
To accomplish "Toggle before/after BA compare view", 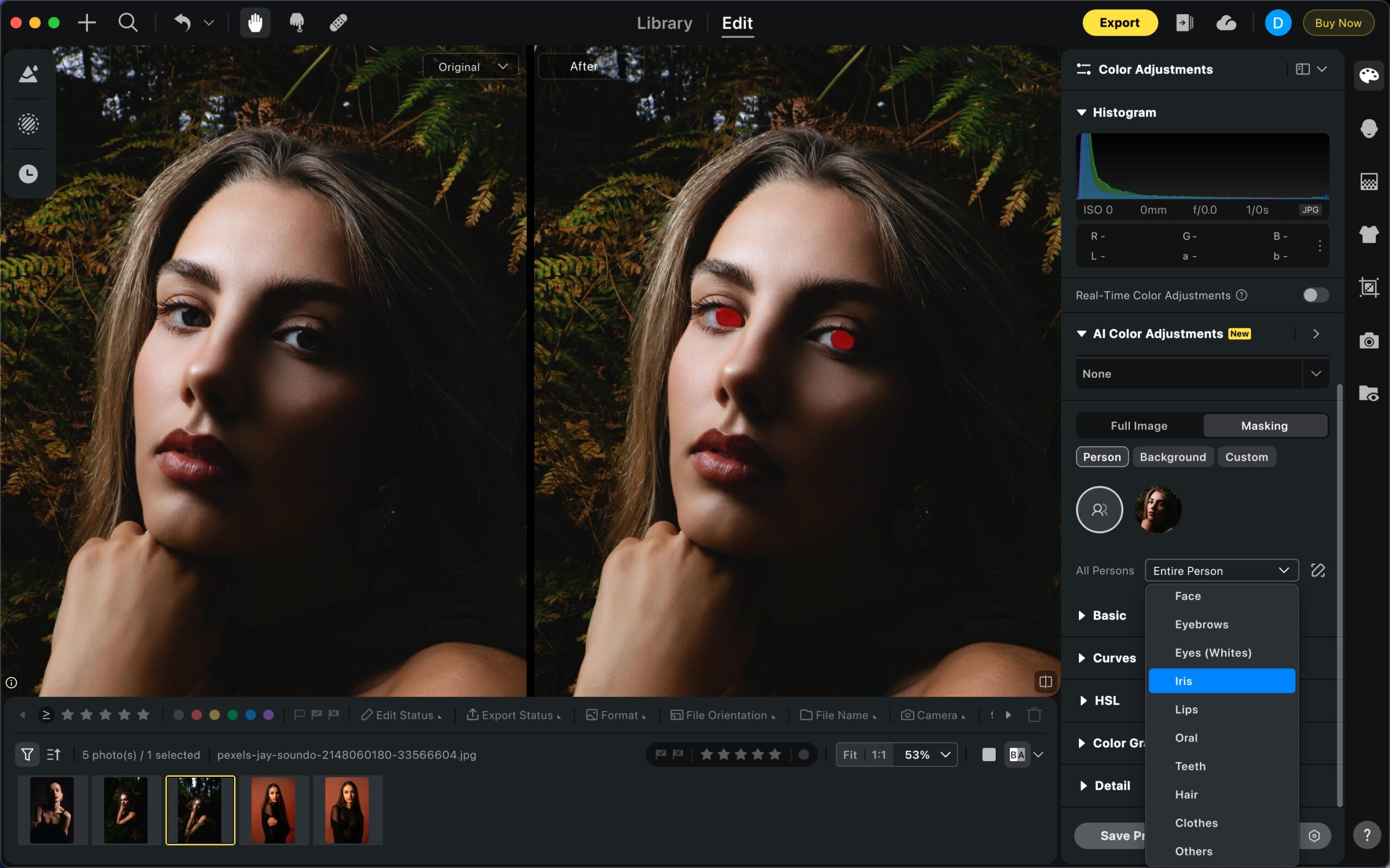I will 1017,755.
